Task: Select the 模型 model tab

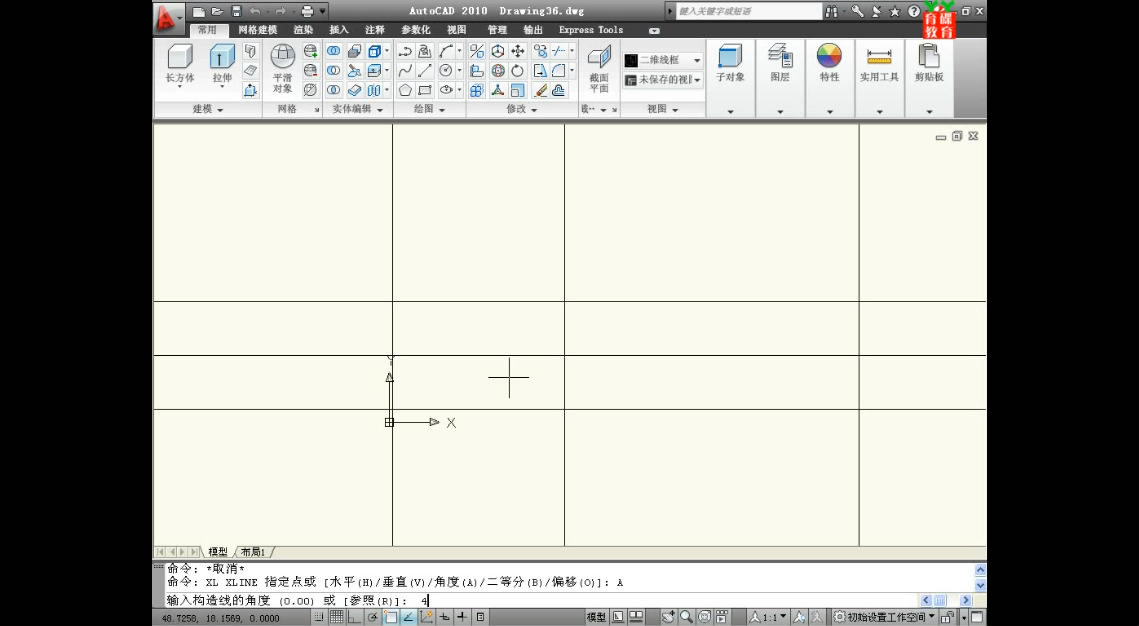Action: tap(218, 552)
